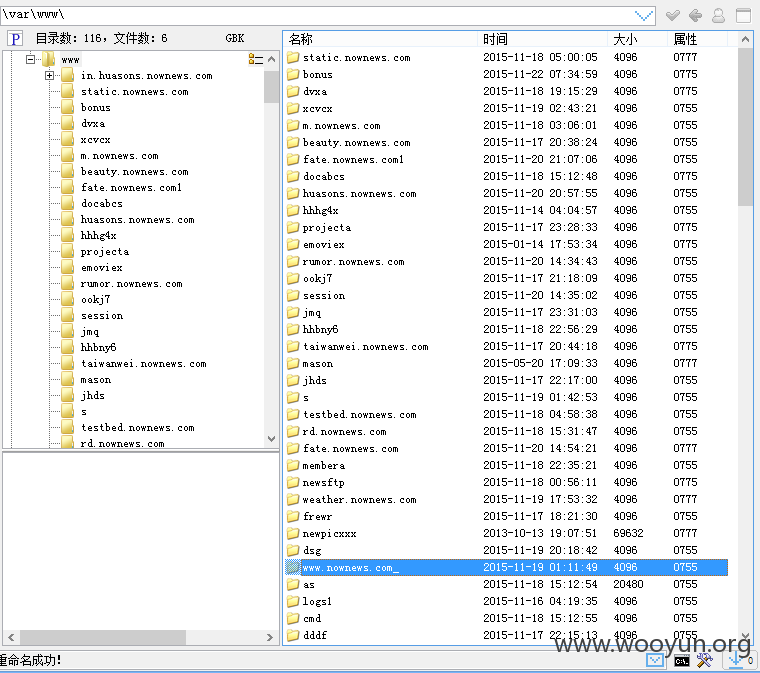Select session folder in the tree
Viewport: 760px width, 673px height.
pyautogui.click(x=102, y=315)
